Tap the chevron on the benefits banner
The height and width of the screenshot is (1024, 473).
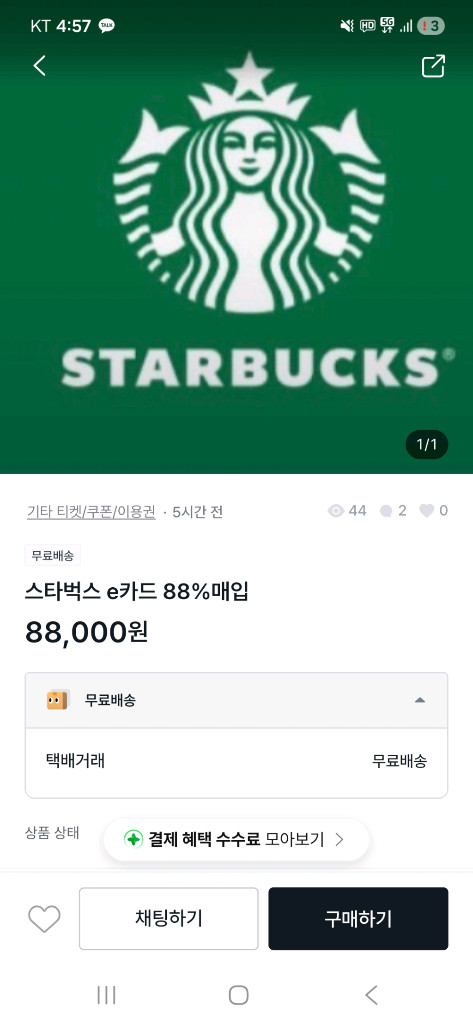[x=339, y=839]
